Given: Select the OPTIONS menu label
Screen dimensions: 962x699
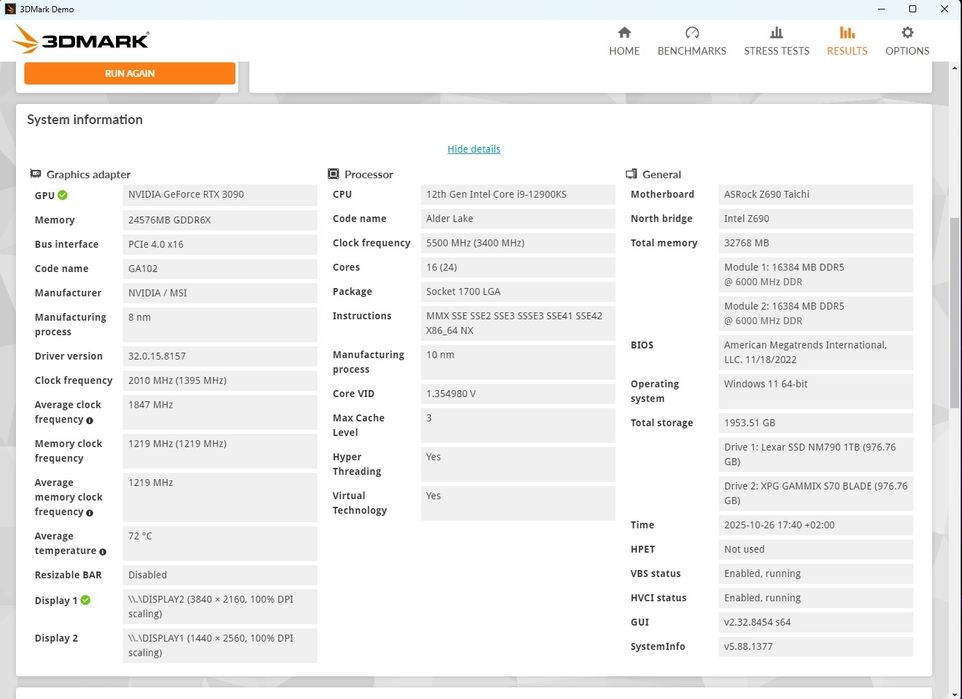Looking at the screenshot, I should click(x=907, y=51).
